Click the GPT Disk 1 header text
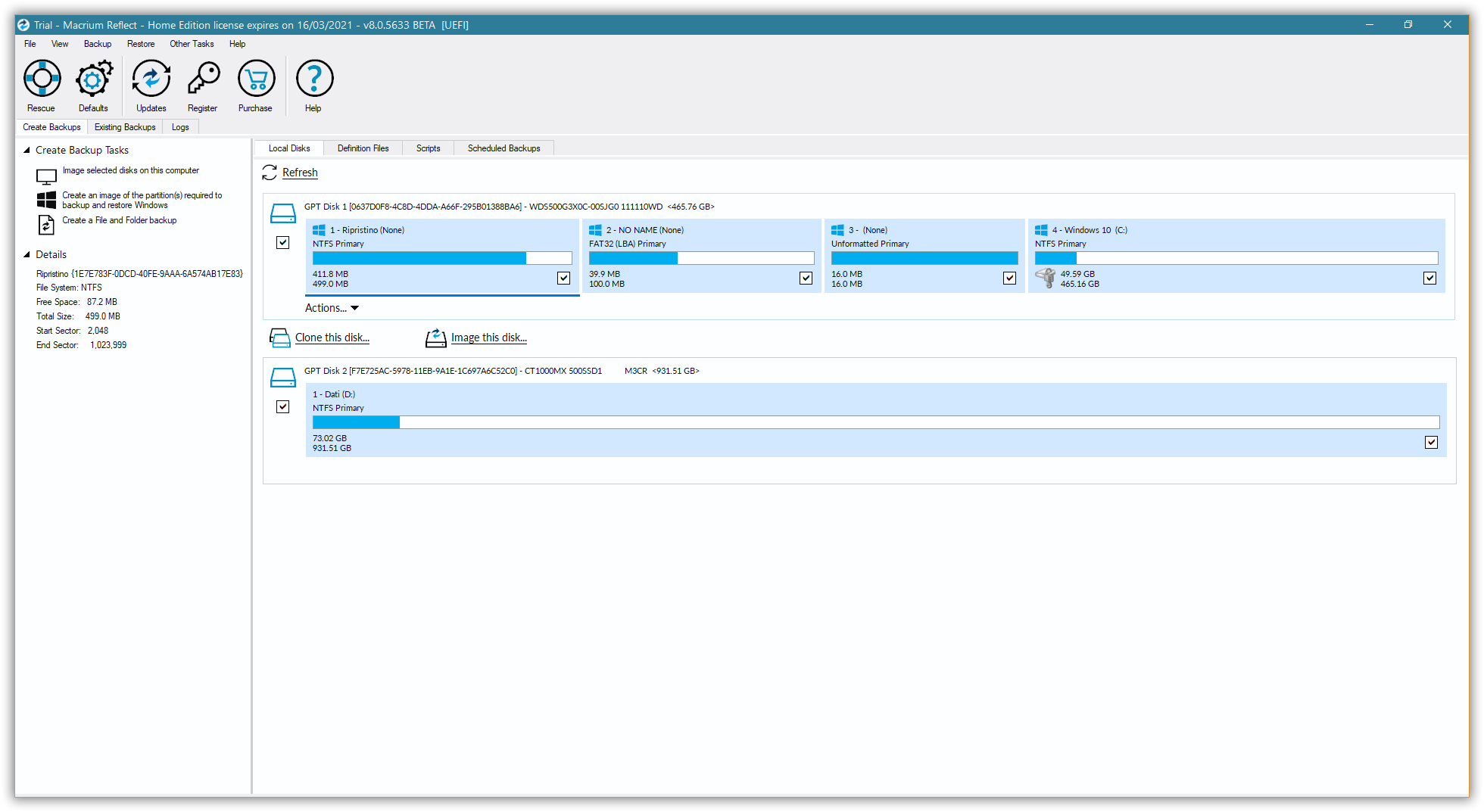The image size is (1484, 812). (x=510, y=207)
